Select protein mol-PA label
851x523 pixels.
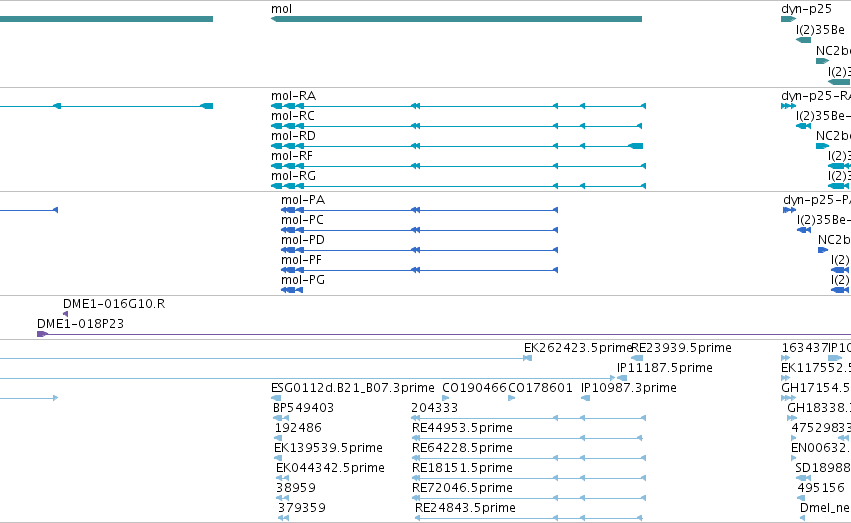[x=303, y=200]
